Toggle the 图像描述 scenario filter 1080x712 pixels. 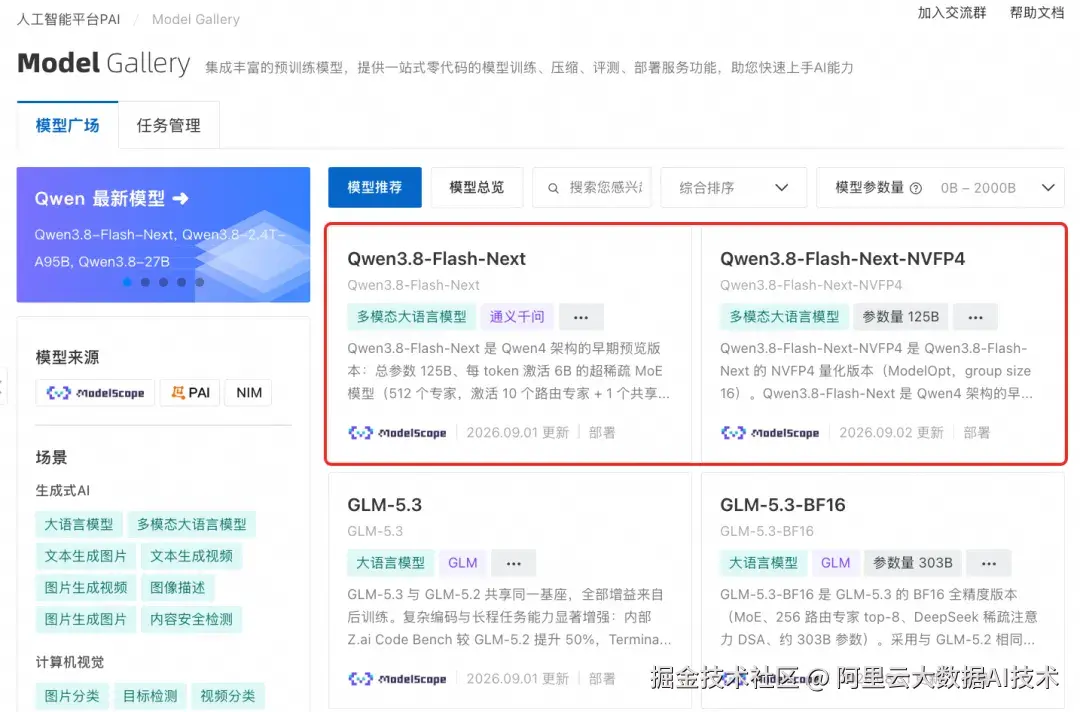(x=178, y=587)
